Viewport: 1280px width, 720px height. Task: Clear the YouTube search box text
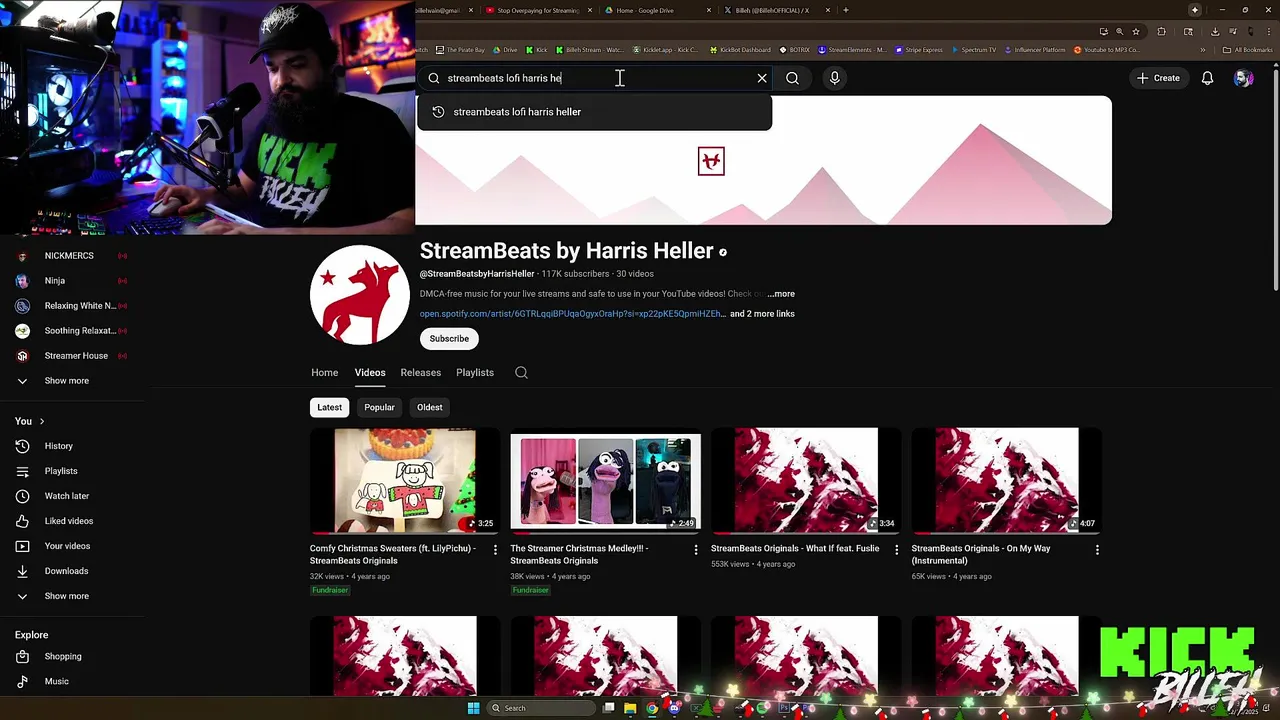[762, 78]
